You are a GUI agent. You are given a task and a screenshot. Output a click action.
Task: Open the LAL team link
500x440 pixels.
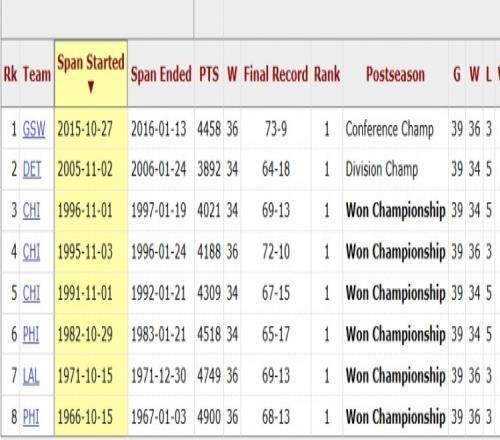[x=31, y=376]
